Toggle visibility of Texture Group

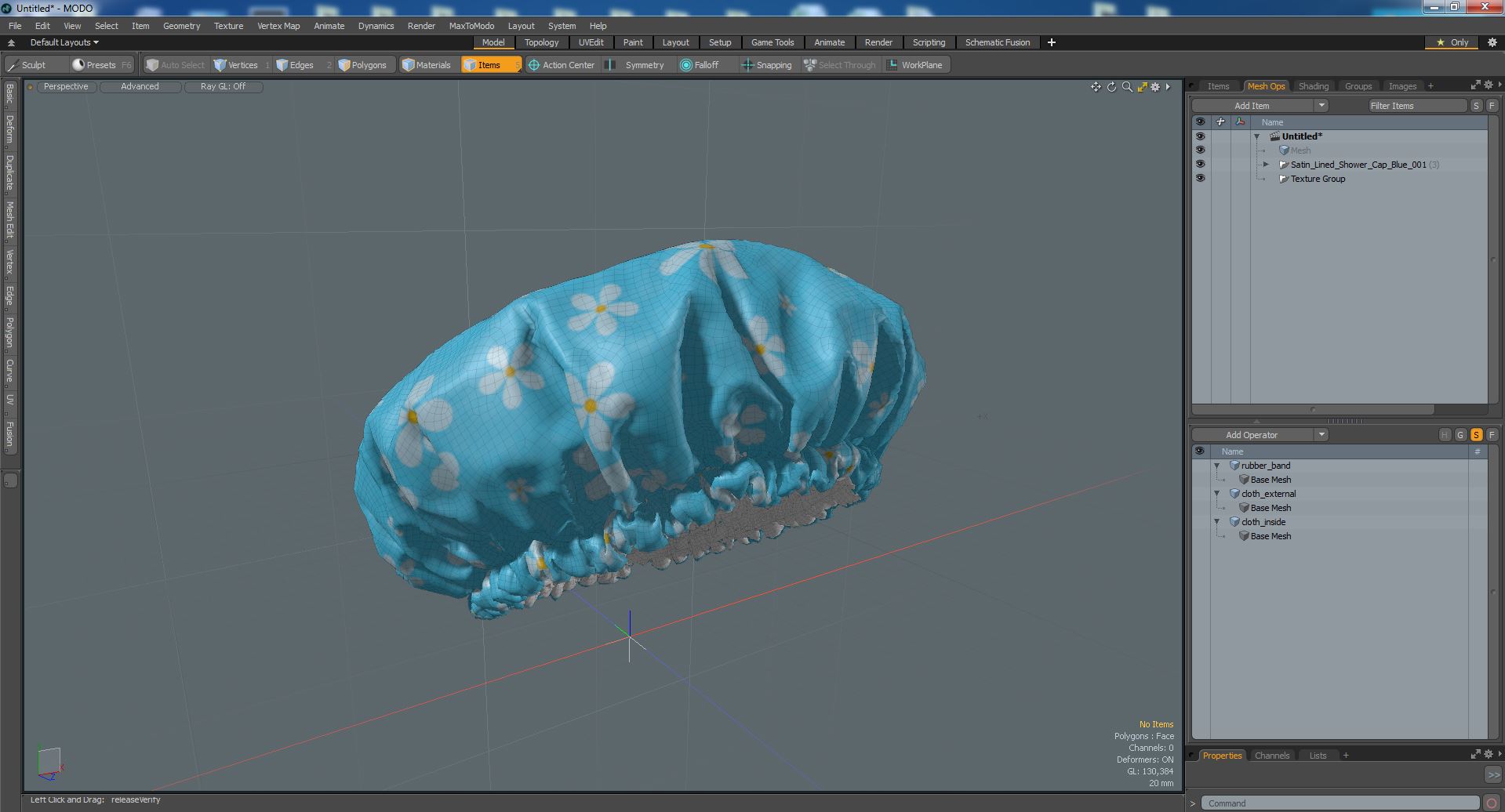point(1200,179)
